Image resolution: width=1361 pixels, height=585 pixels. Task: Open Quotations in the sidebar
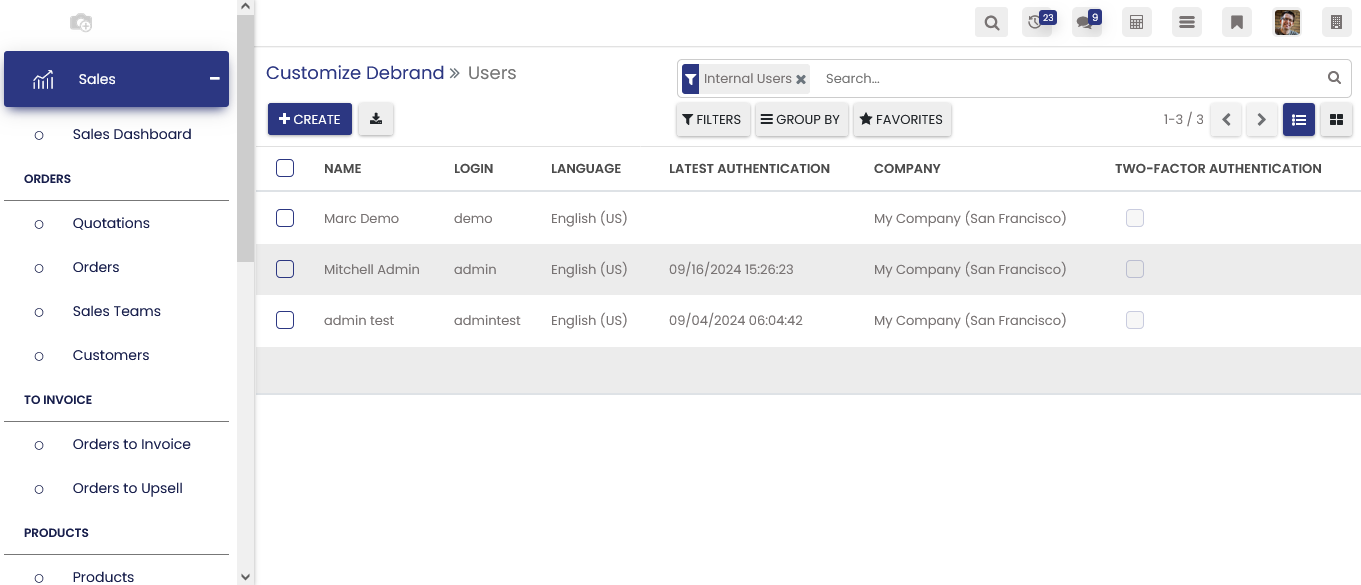[111, 223]
